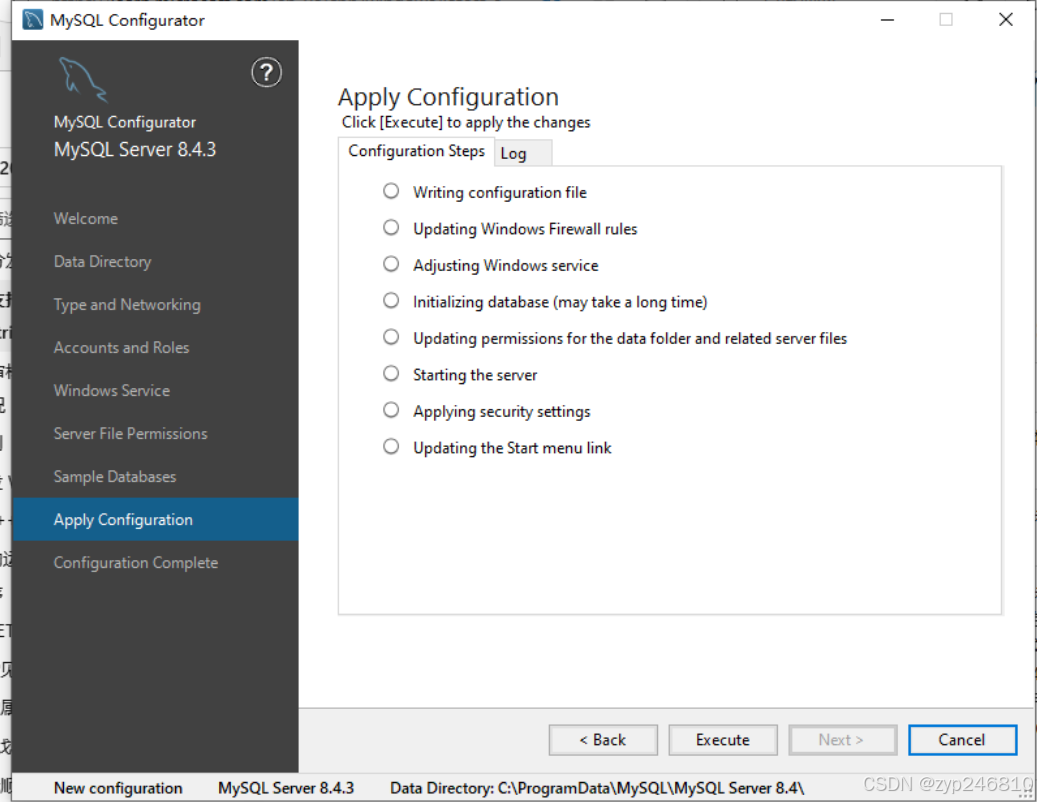Close the MySQL Configurator window
The width and height of the screenshot is (1037, 802).
point(1005,20)
